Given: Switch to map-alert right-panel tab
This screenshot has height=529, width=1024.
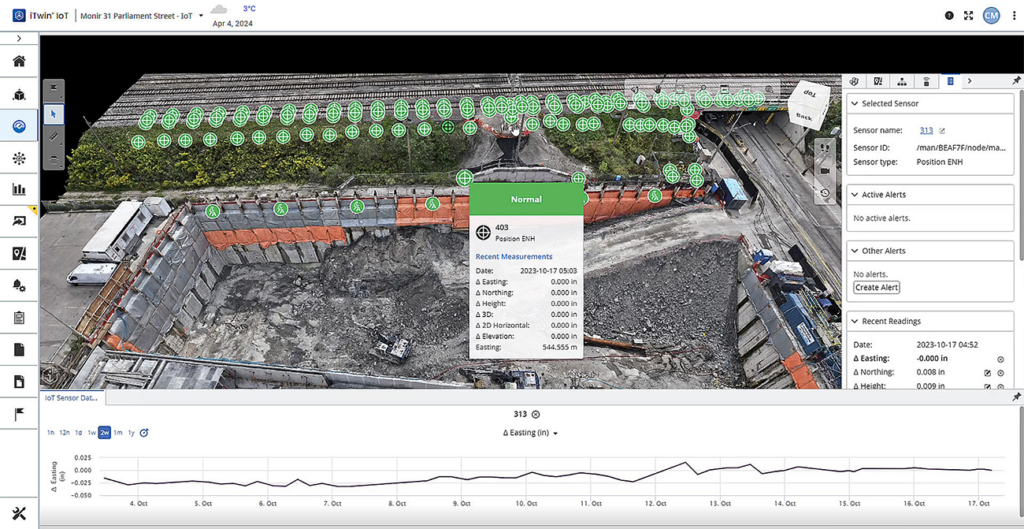Looking at the screenshot, I should (878, 81).
